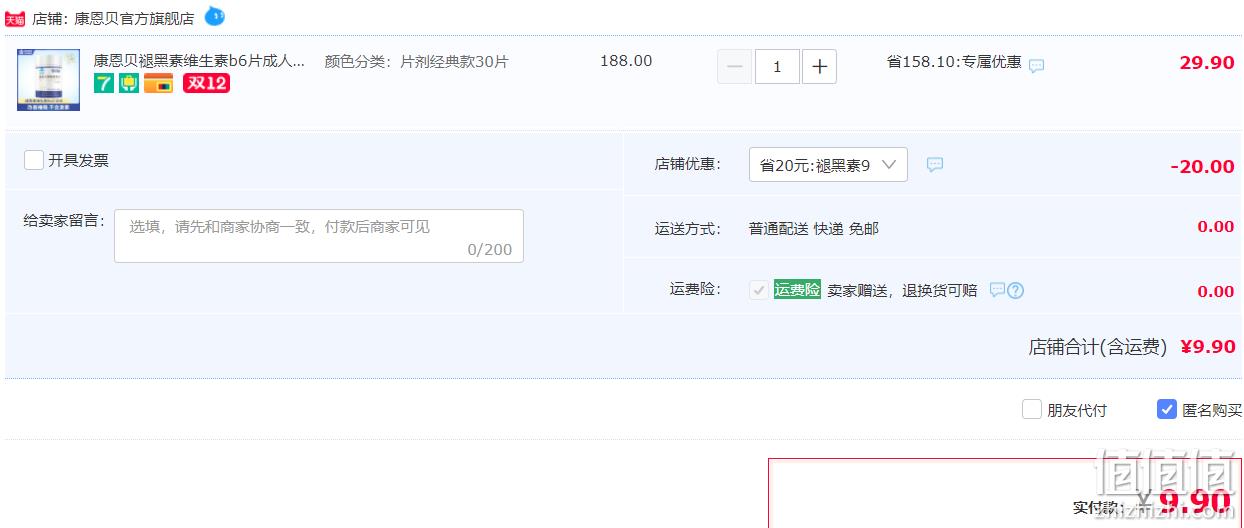Click the red 双12 promotion badge

pyautogui.click(x=206, y=83)
